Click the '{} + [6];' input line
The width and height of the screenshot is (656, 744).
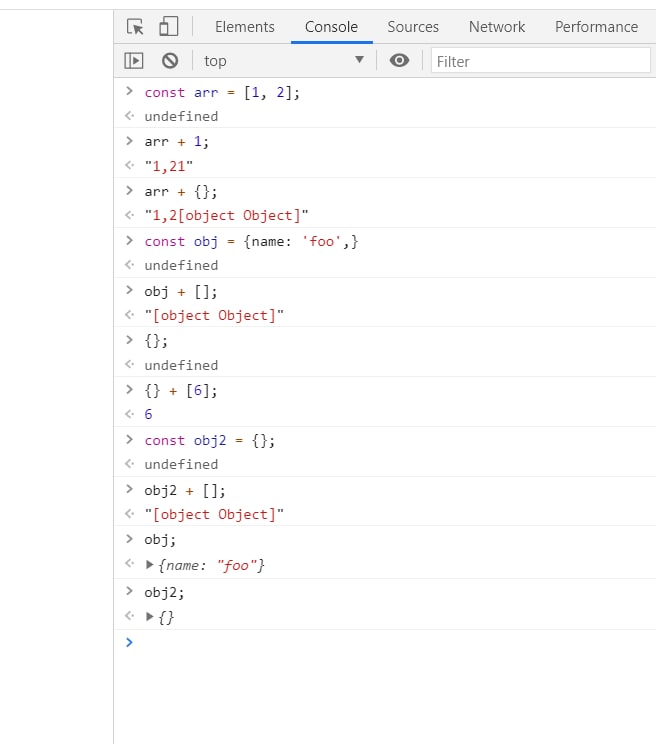[x=181, y=391]
